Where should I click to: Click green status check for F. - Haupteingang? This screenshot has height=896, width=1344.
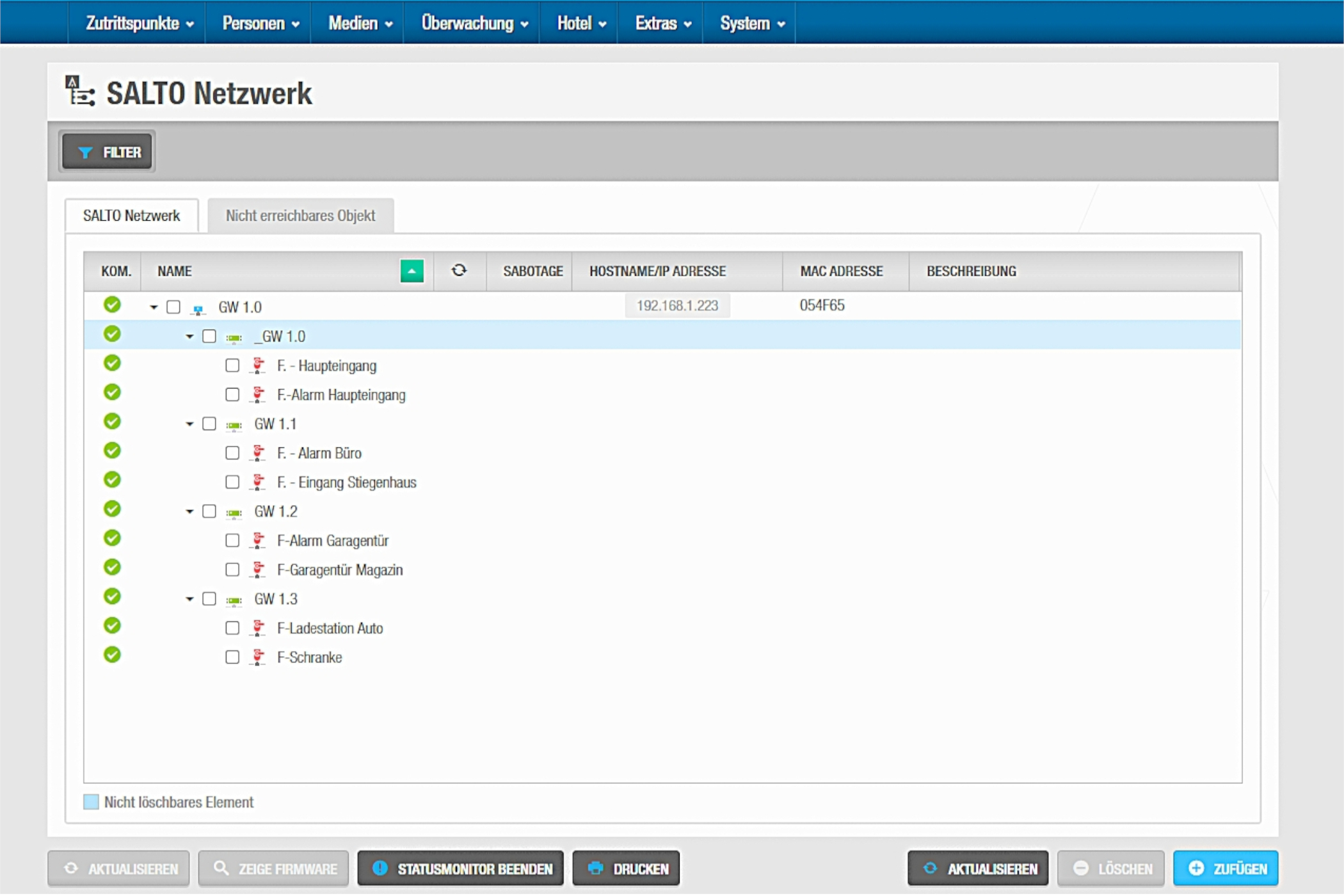[x=112, y=364]
